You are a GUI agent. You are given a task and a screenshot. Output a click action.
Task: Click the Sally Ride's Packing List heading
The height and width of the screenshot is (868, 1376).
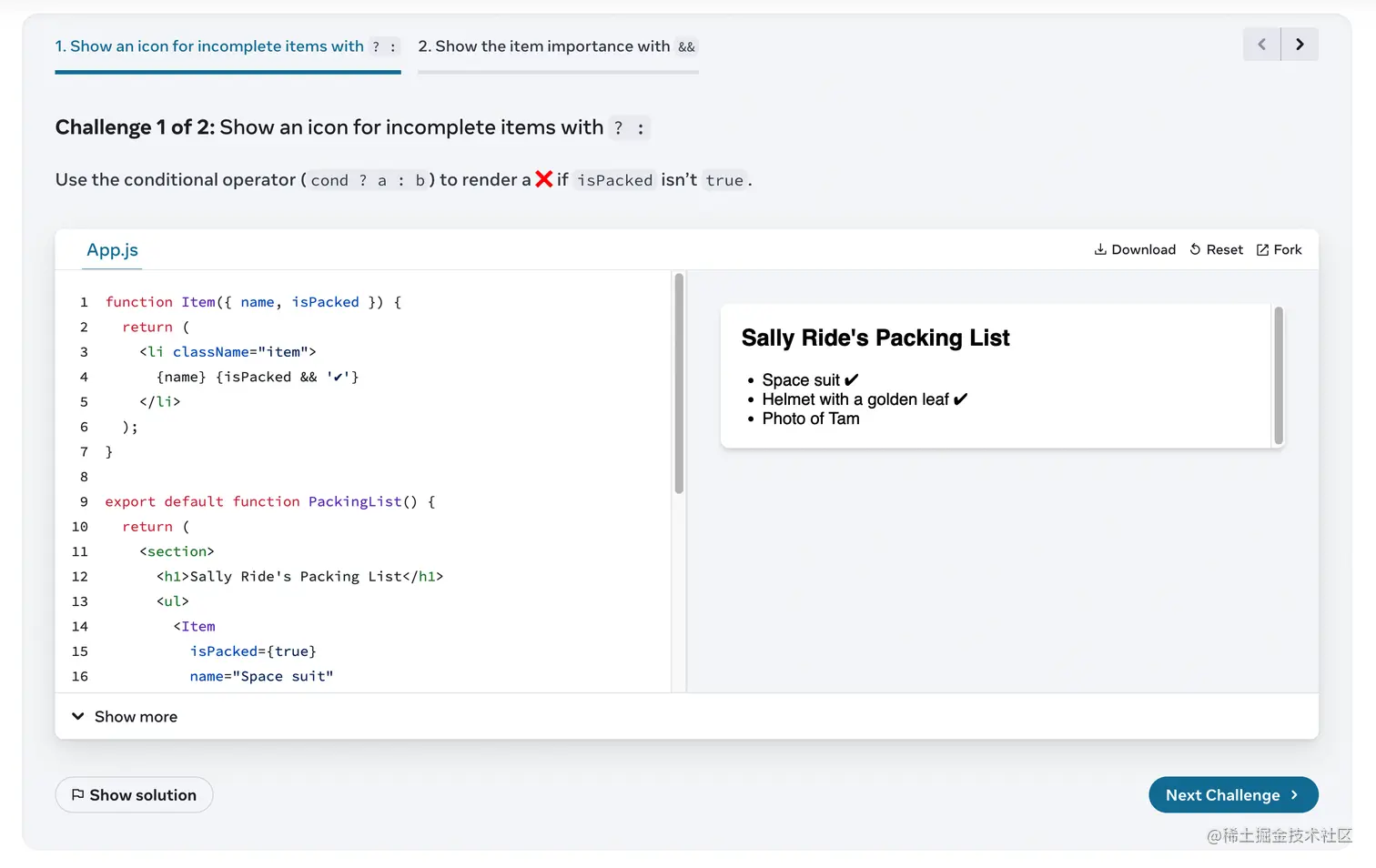click(x=875, y=338)
